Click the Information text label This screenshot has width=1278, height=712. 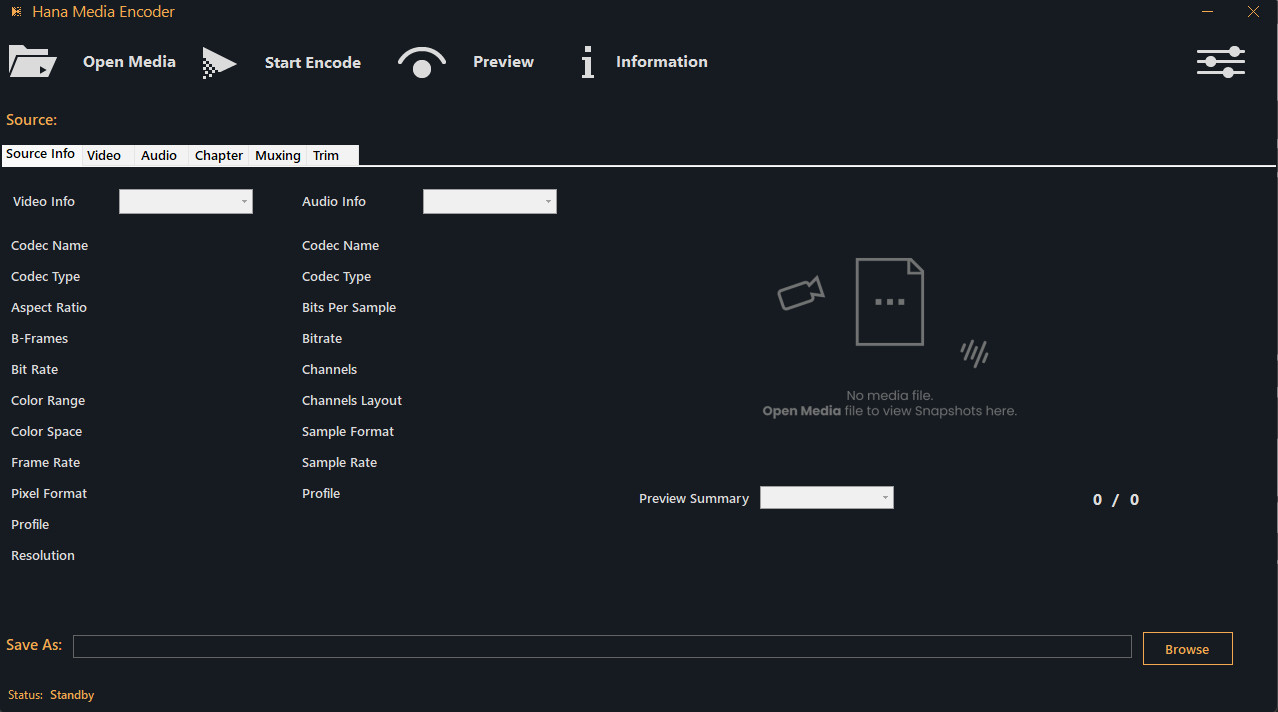662,62
